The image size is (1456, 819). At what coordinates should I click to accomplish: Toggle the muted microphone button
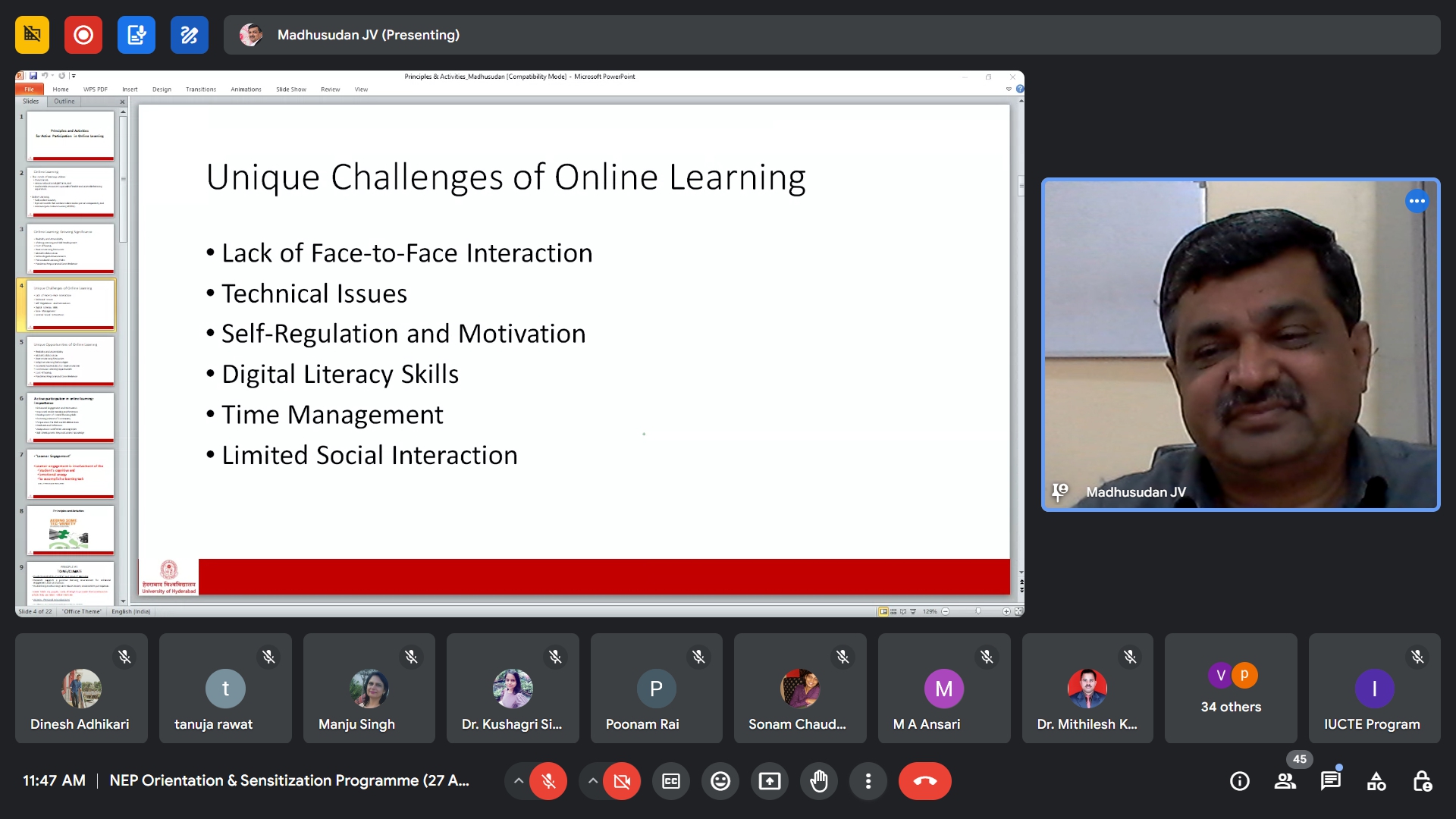548,781
